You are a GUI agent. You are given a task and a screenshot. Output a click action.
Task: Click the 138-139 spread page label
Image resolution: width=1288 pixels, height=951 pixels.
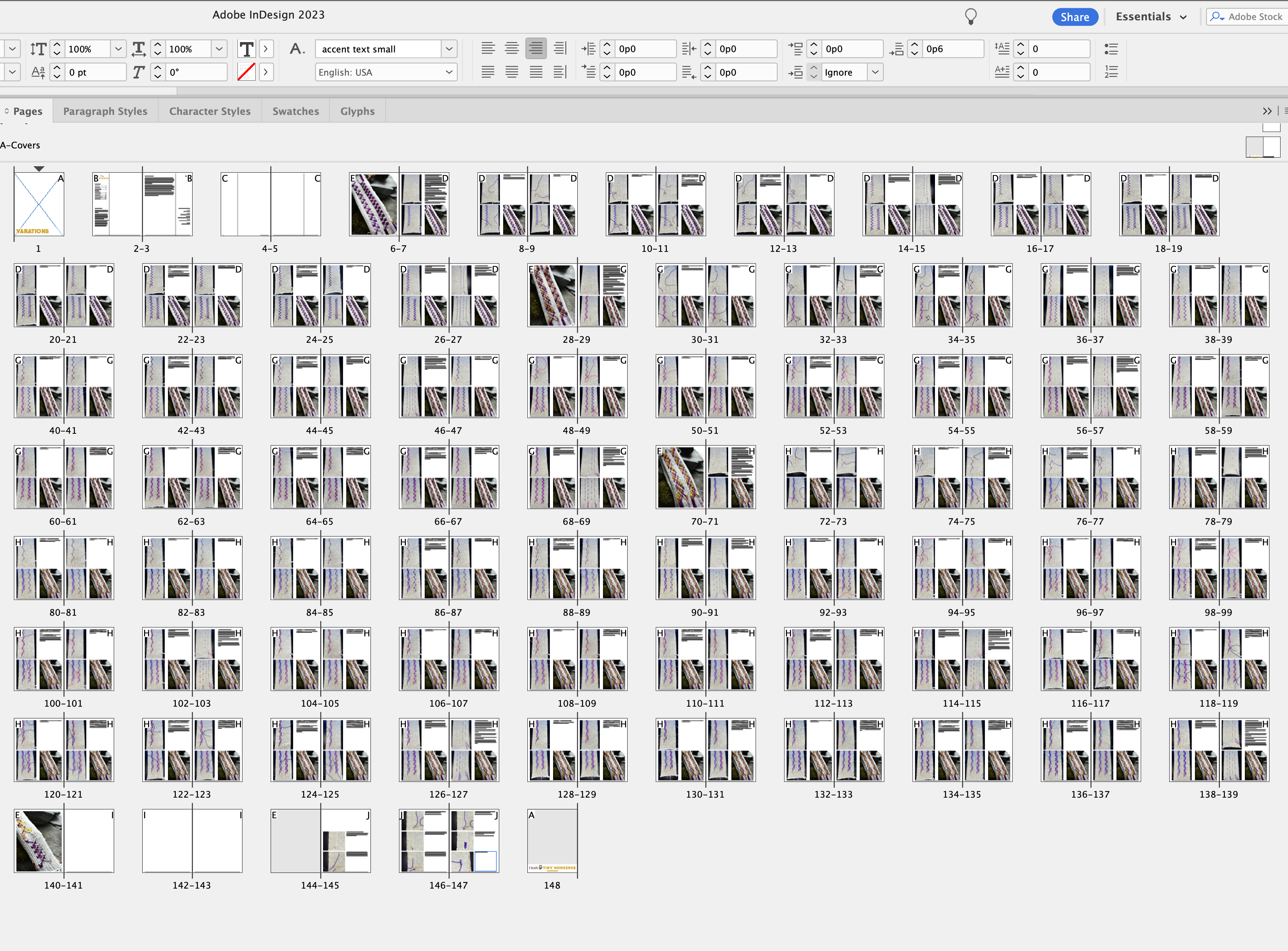pos(1218,794)
